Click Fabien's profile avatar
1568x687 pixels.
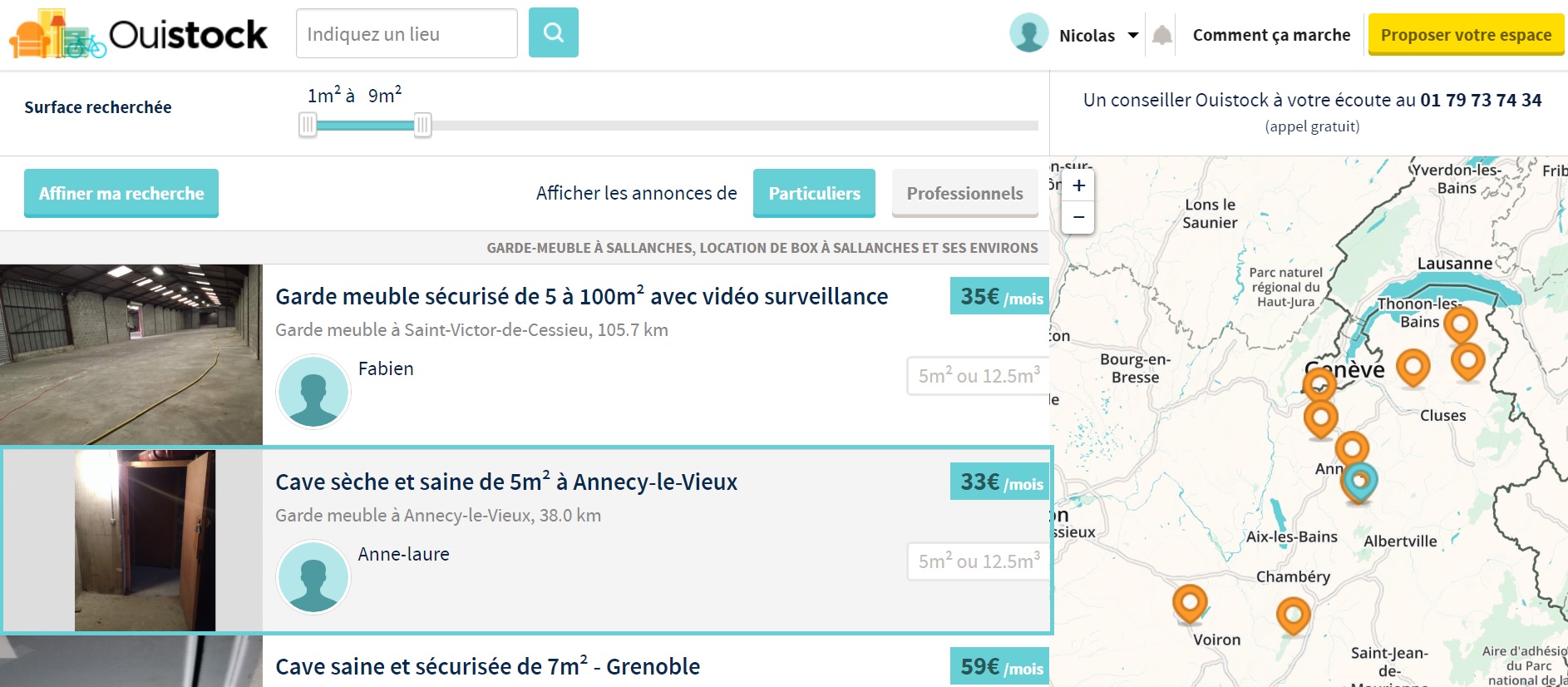pos(313,392)
